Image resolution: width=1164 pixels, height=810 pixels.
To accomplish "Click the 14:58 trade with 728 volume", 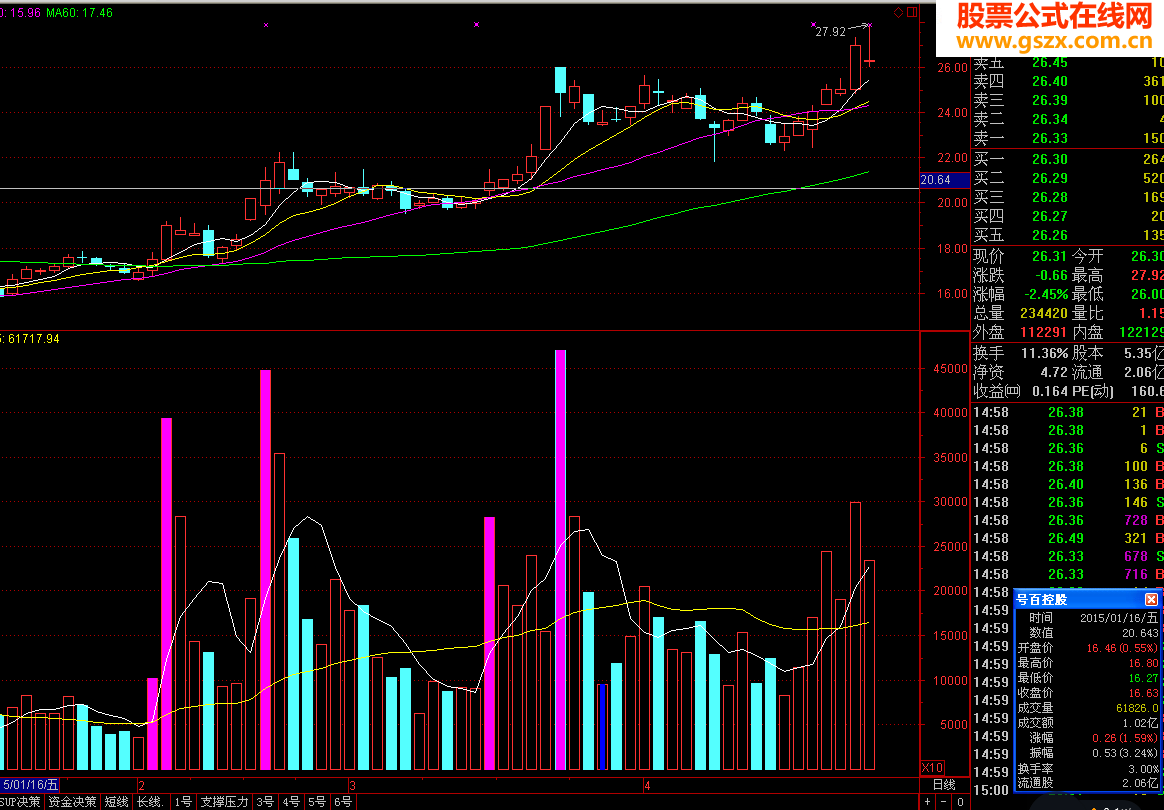I will pos(1067,520).
